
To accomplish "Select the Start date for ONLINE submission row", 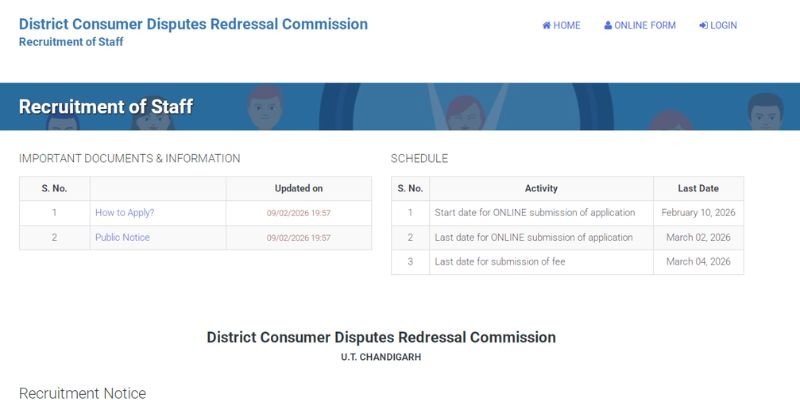I will click(x=535, y=213).
